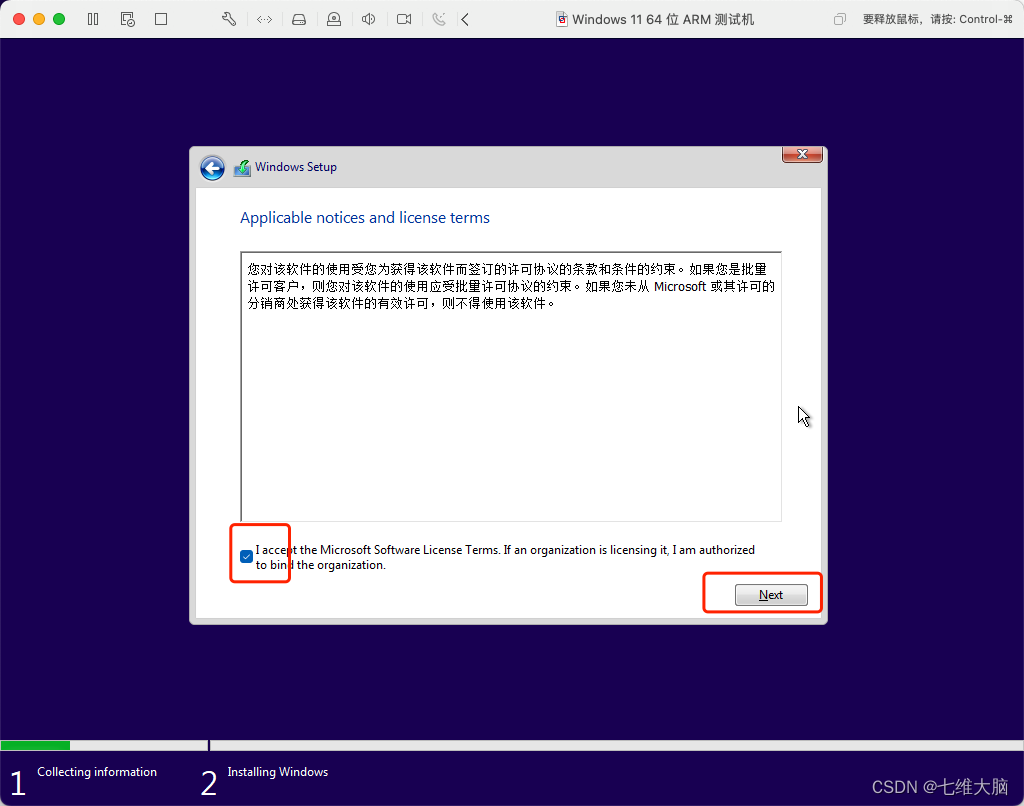
Task: Click the camera device toolbar icon
Action: click(404, 20)
